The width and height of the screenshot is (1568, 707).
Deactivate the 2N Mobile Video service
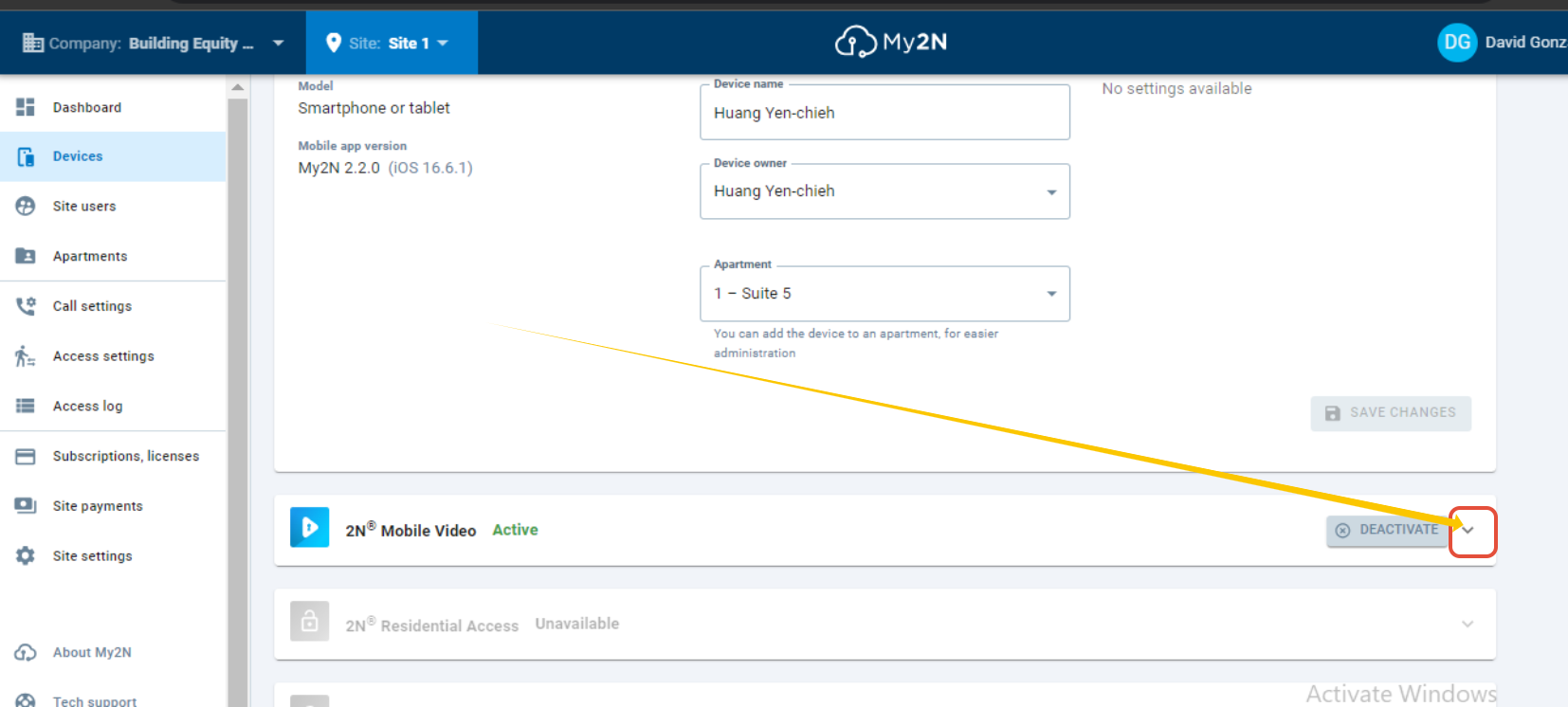point(1388,530)
